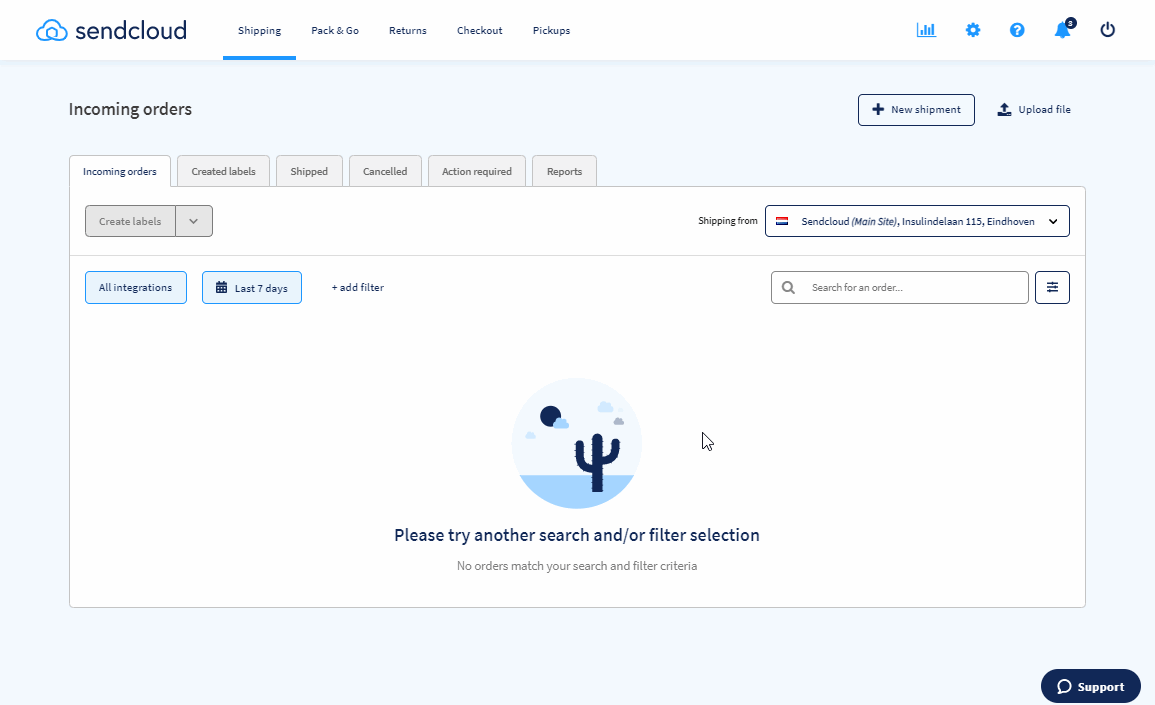The height and width of the screenshot is (705, 1155).
Task: Expand the Create labels dropdown arrow
Action: tap(194, 221)
